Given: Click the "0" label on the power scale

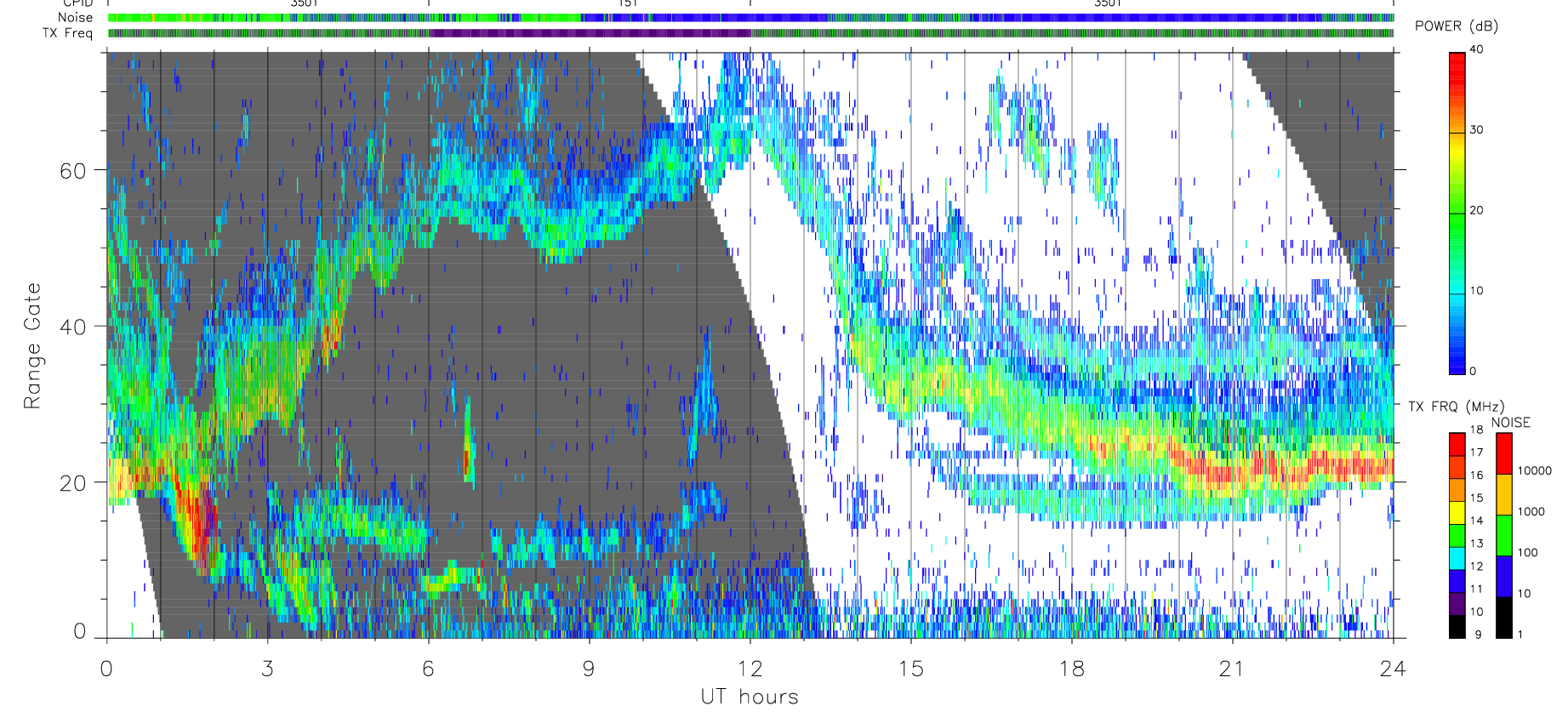Looking at the screenshot, I should [1473, 371].
